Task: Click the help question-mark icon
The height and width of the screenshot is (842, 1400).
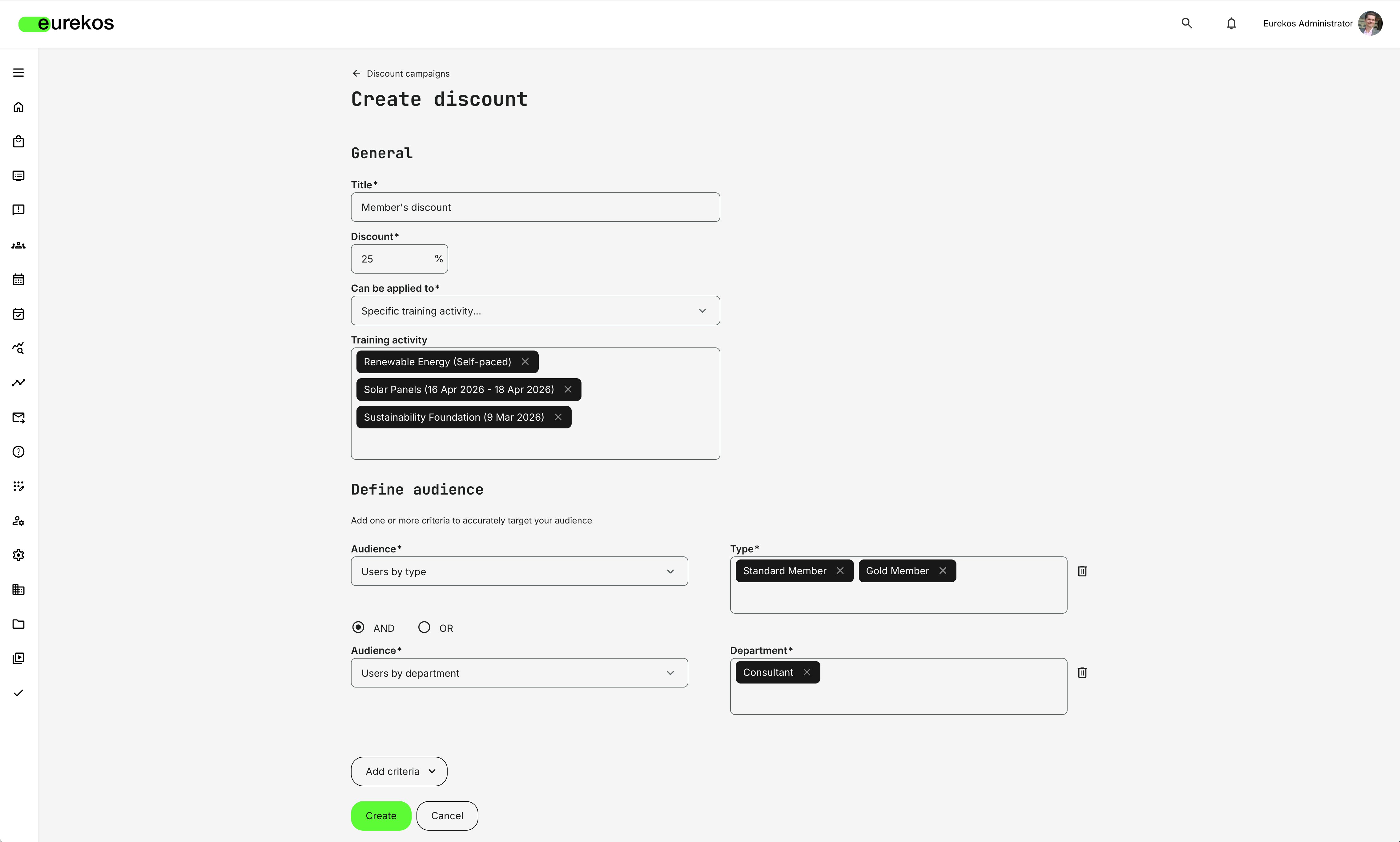Action: [18, 452]
